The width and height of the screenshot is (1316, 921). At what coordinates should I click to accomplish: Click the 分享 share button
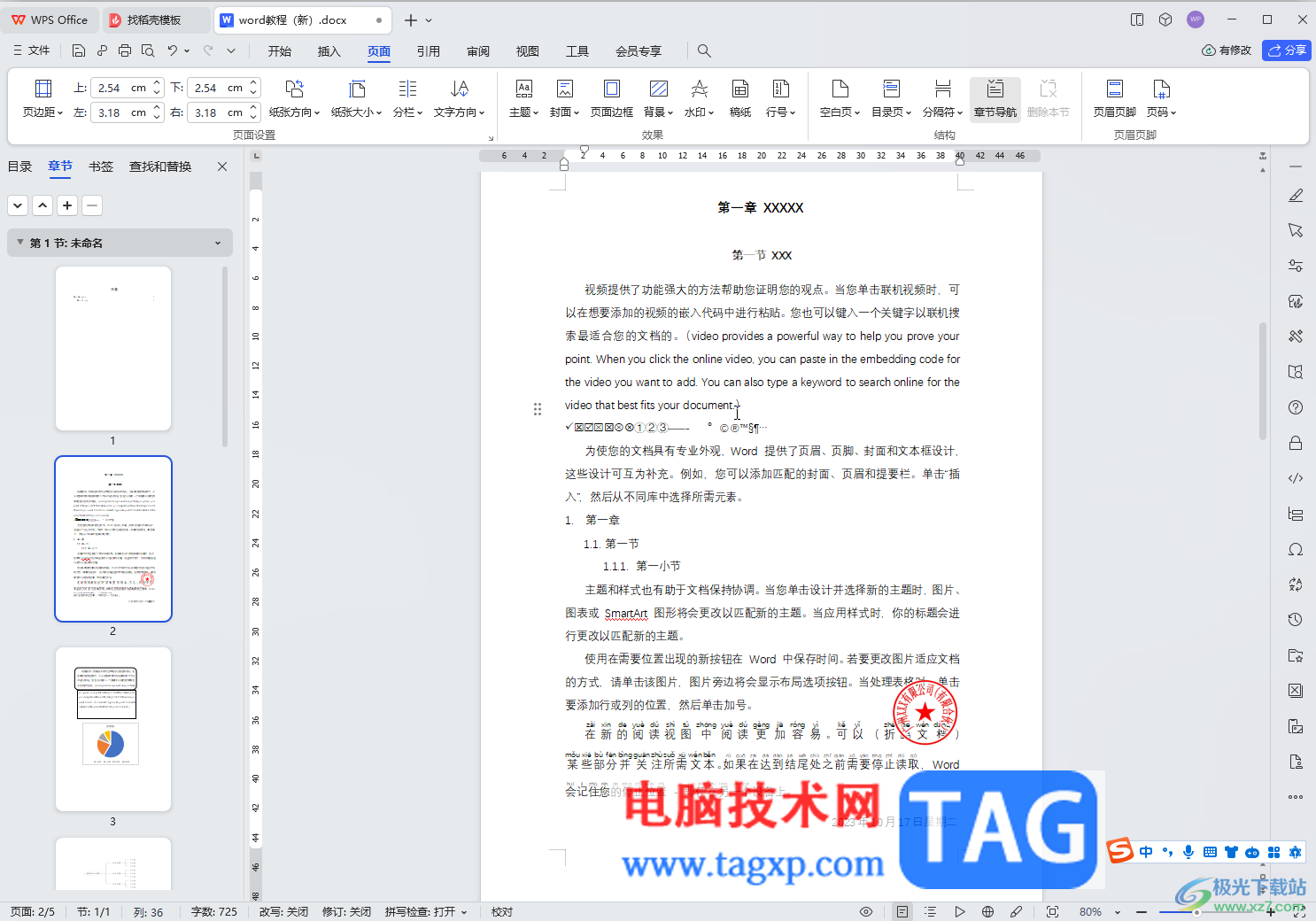(x=1287, y=50)
